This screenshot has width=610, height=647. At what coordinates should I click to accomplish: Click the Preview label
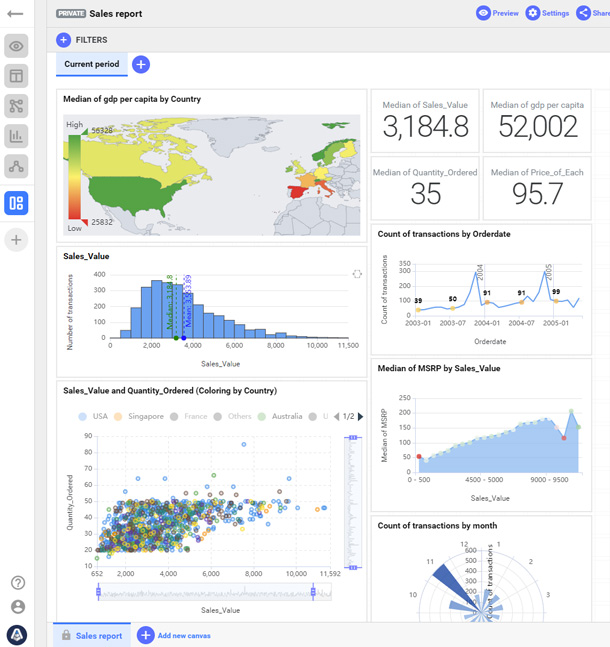[506, 13]
